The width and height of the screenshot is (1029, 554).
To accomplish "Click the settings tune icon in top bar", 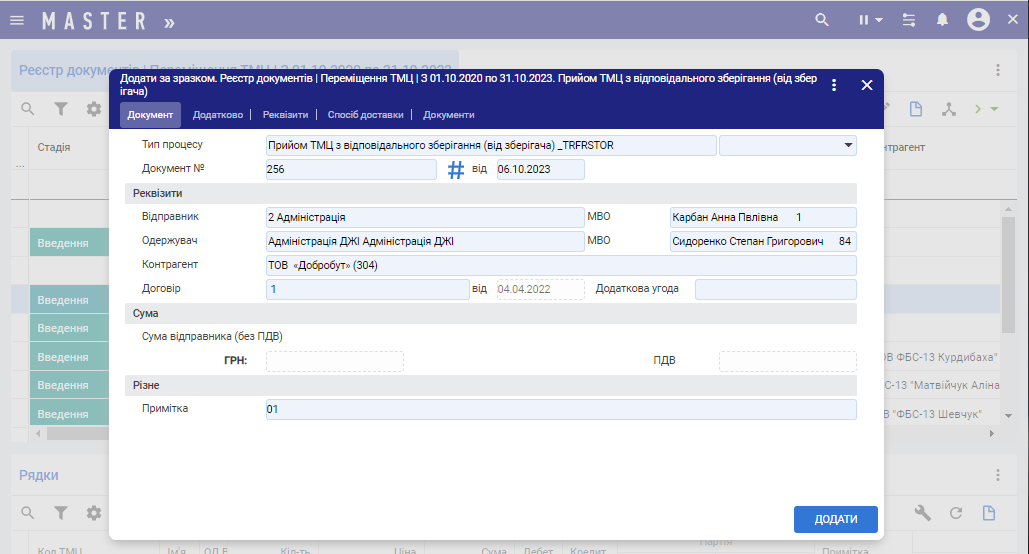I will 909,20.
